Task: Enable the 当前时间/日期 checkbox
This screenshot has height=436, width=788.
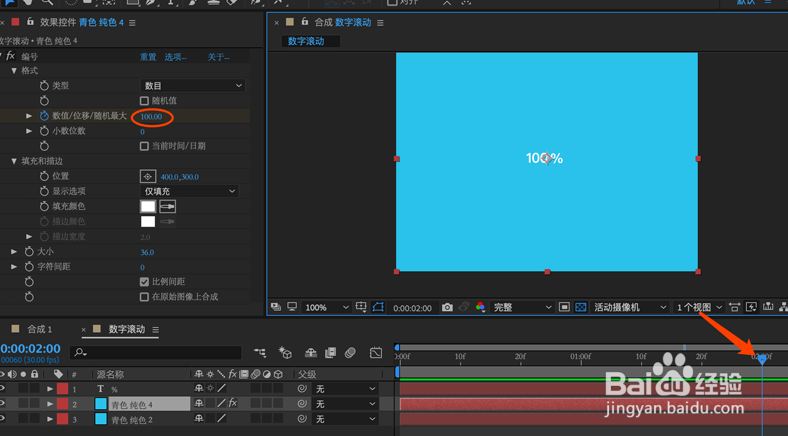Action: point(144,146)
